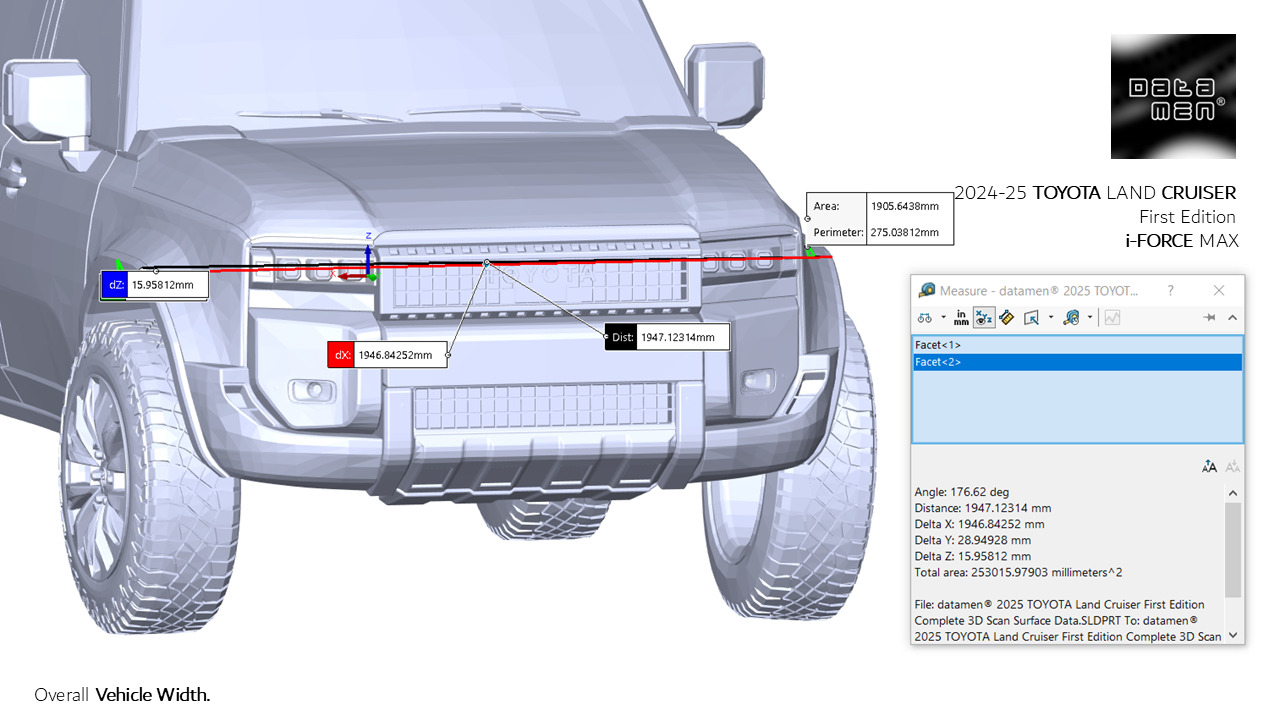Click the results scrollbar down arrow
This screenshot has width=1280, height=720.
1233,634
